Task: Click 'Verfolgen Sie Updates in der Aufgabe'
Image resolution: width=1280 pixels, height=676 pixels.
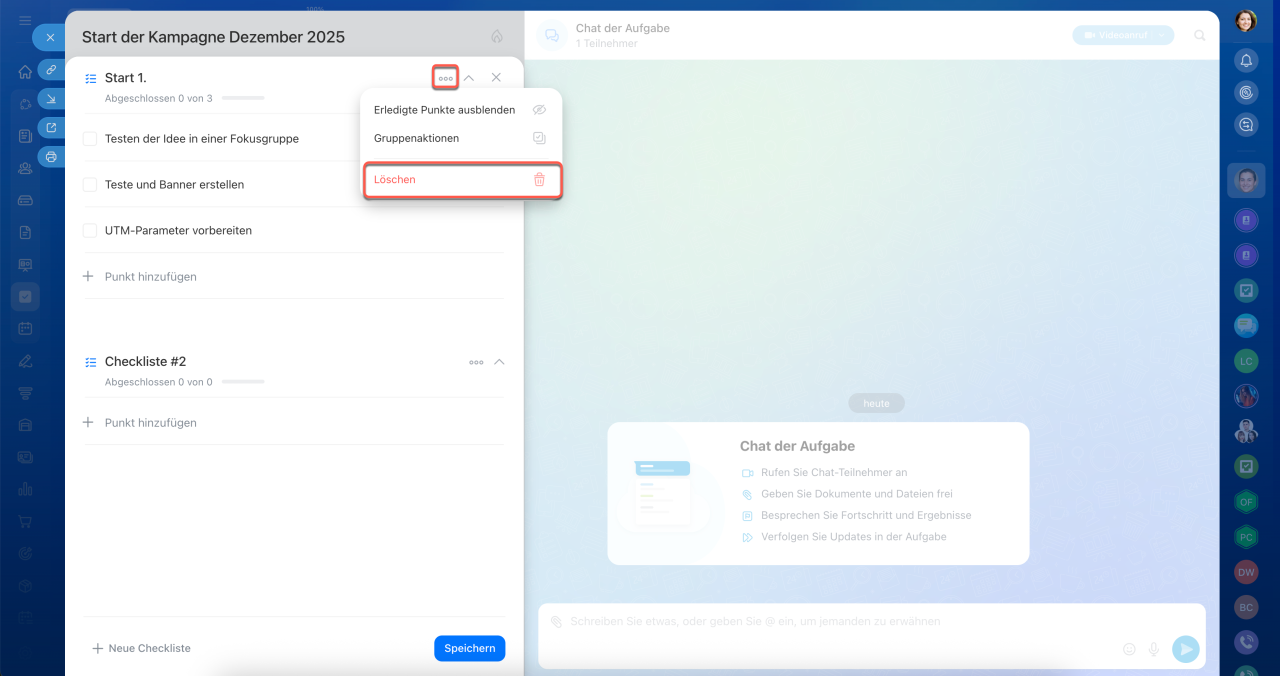Action: coord(854,537)
